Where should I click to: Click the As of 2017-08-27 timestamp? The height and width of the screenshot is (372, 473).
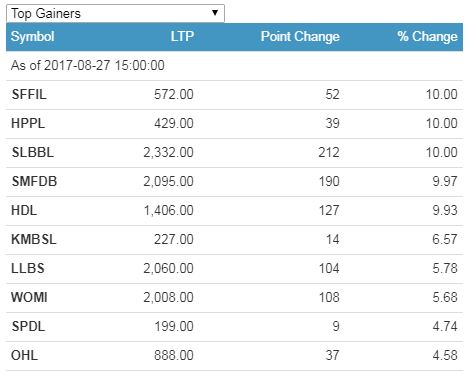tap(88, 65)
